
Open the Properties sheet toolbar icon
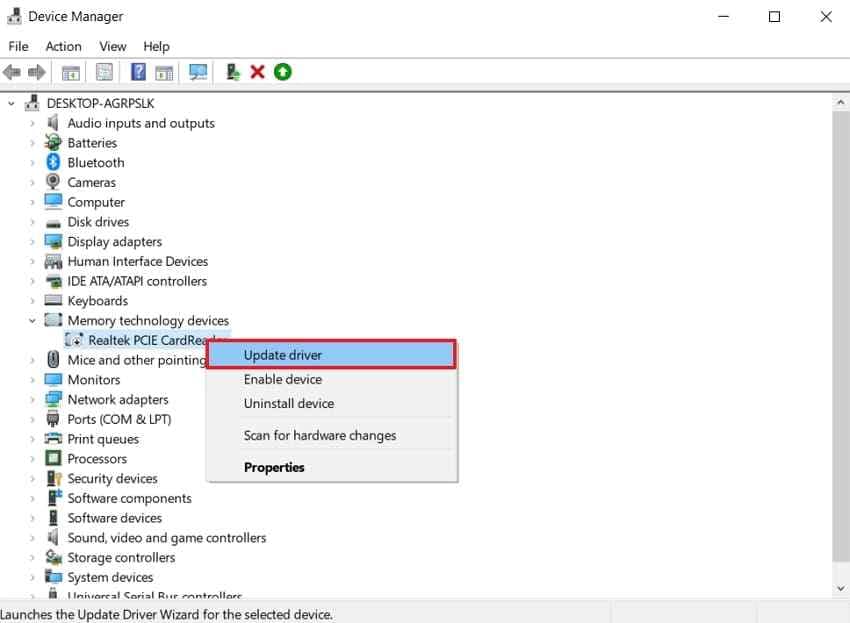coord(104,72)
